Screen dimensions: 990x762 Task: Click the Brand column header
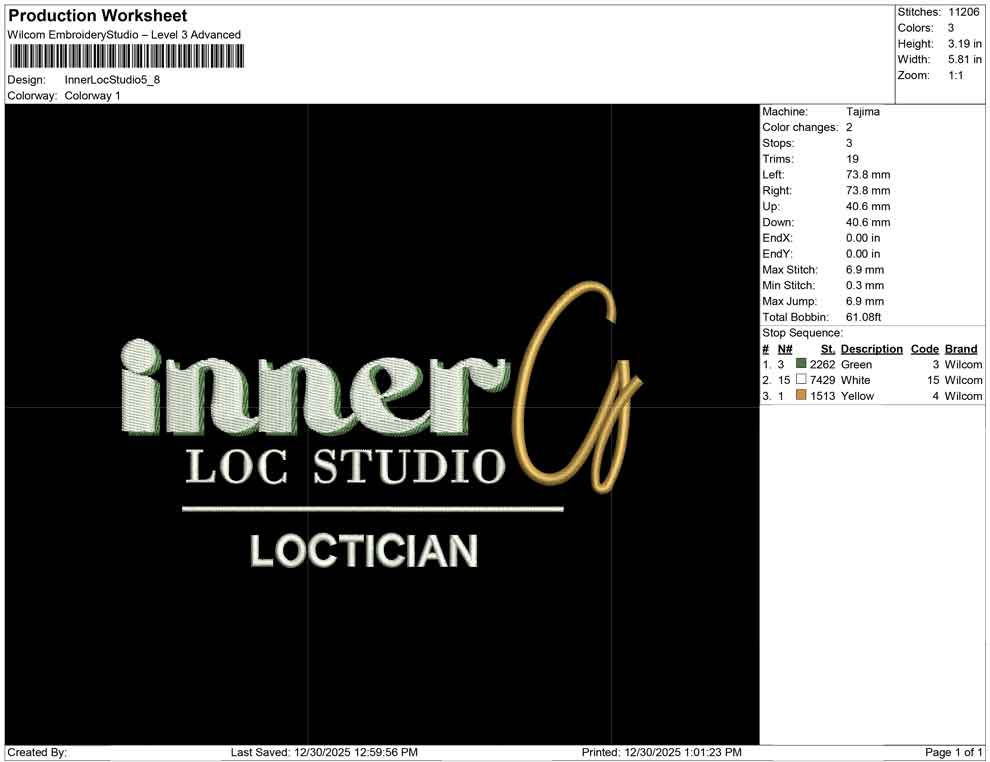(x=960, y=348)
